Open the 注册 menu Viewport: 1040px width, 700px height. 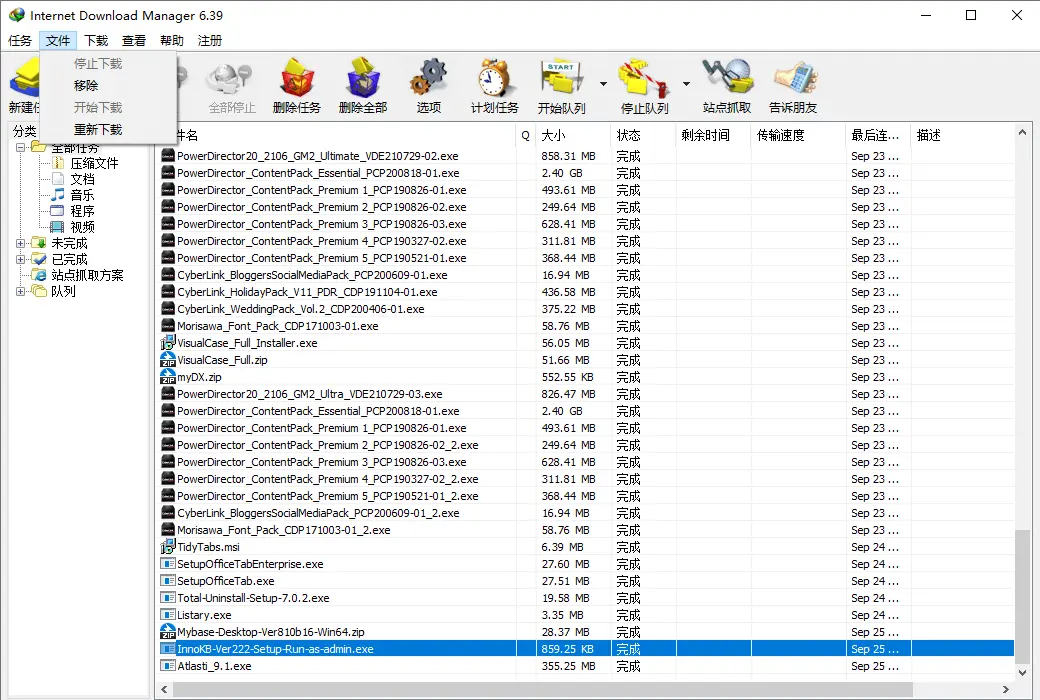[210, 40]
